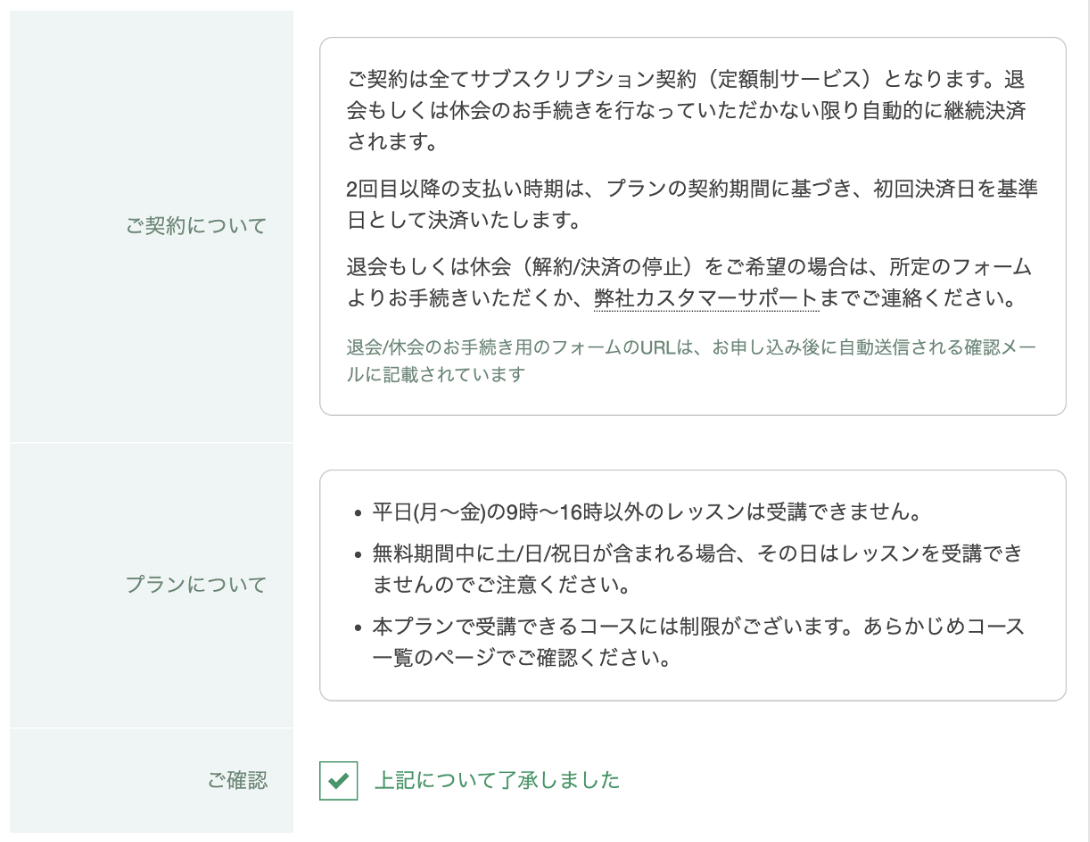
Task: Click the 上記について了承しました label text
Action: 497,780
